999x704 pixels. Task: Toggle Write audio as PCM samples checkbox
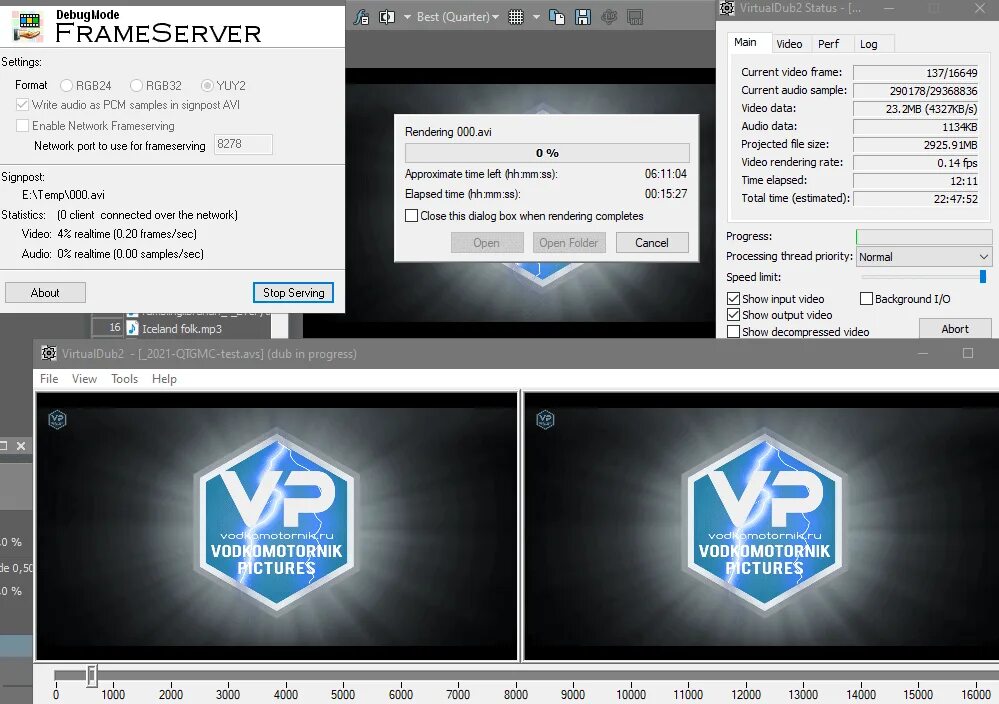click(x=22, y=104)
